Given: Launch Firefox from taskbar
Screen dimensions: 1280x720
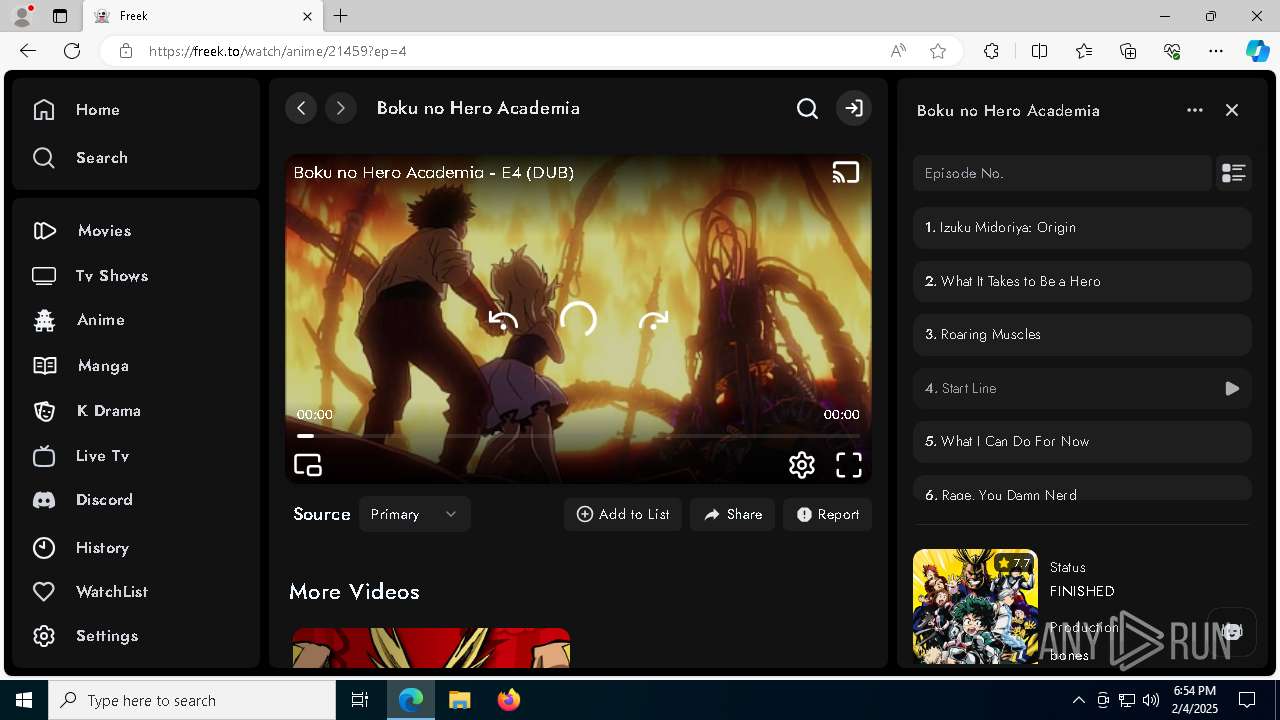Looking at the screenshot, I should 509,700.
